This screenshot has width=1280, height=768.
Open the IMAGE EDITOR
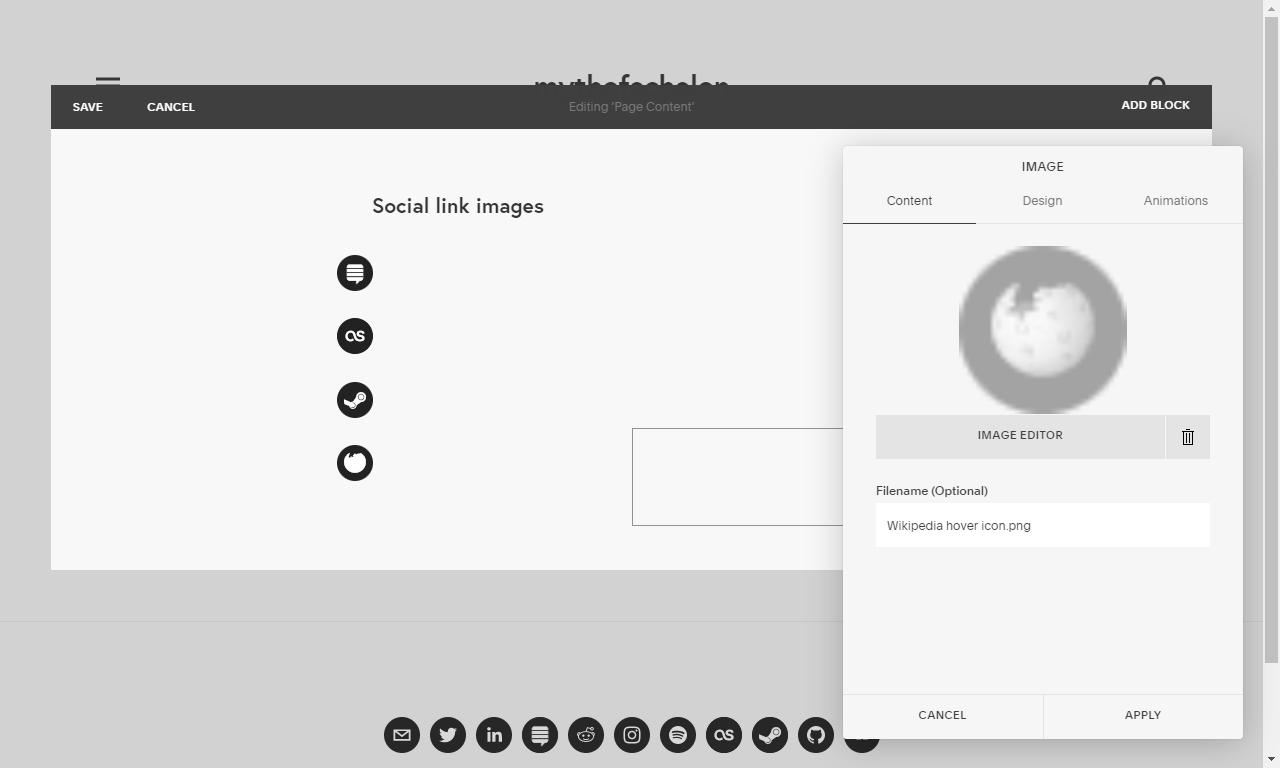[x=1021, y=435]
